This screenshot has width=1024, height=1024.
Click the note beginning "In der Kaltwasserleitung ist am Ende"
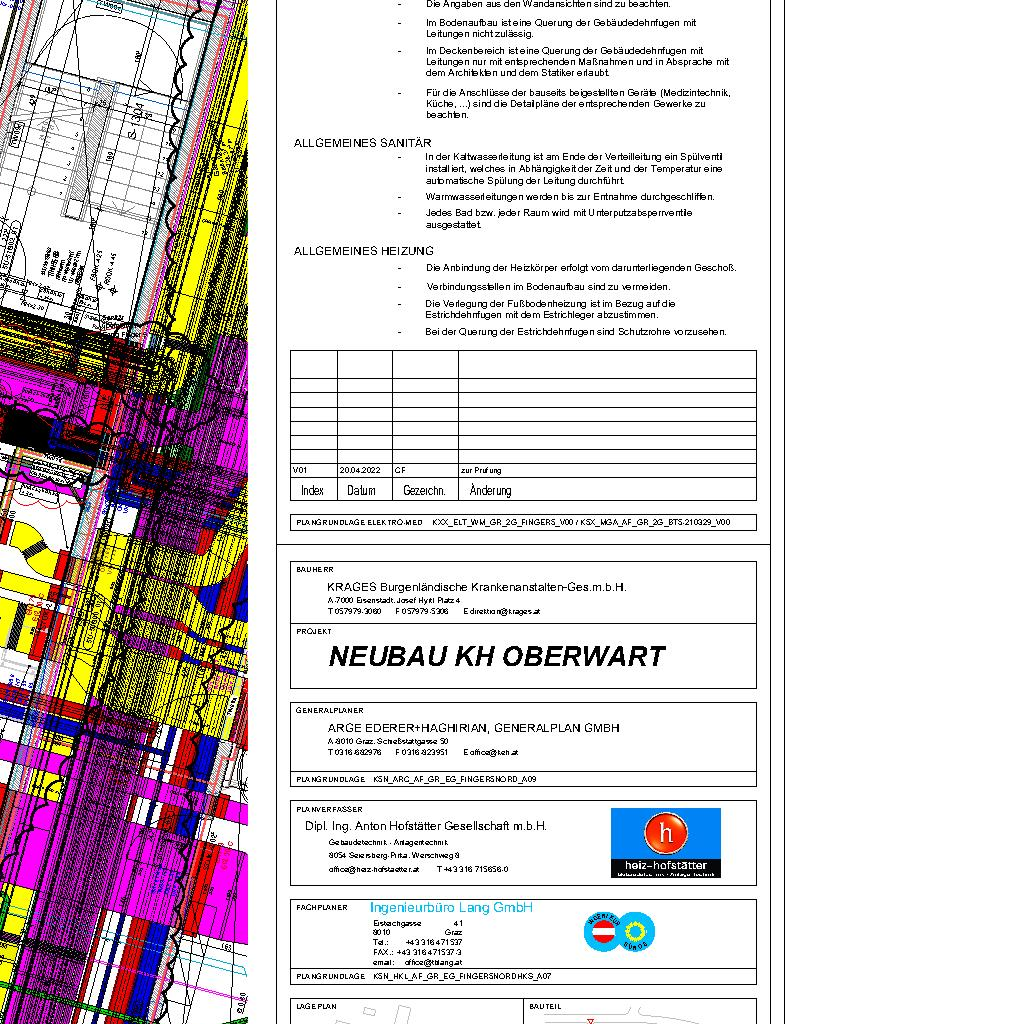pos(574,169)
